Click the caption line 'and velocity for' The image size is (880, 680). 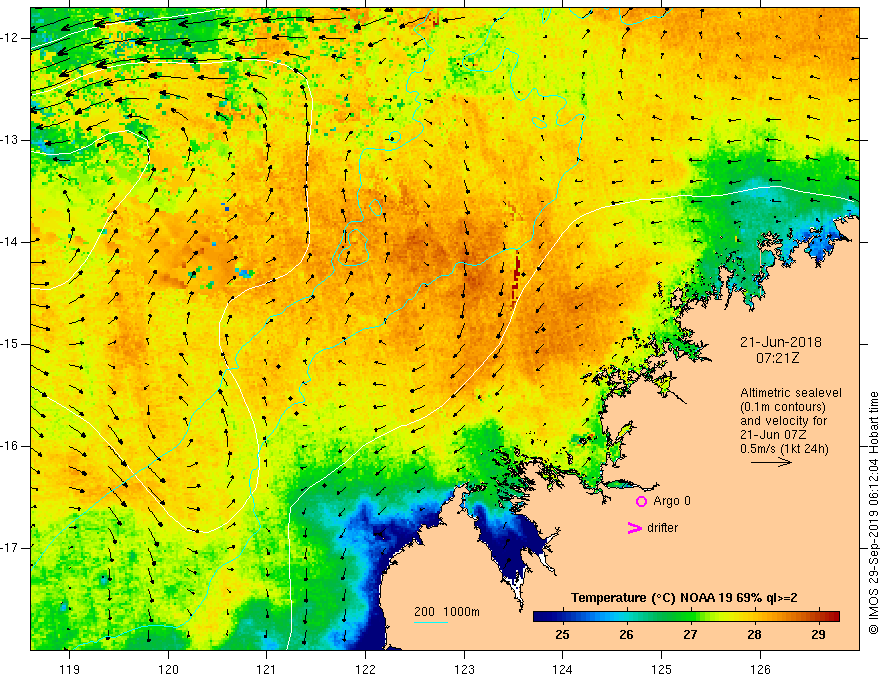783,421
